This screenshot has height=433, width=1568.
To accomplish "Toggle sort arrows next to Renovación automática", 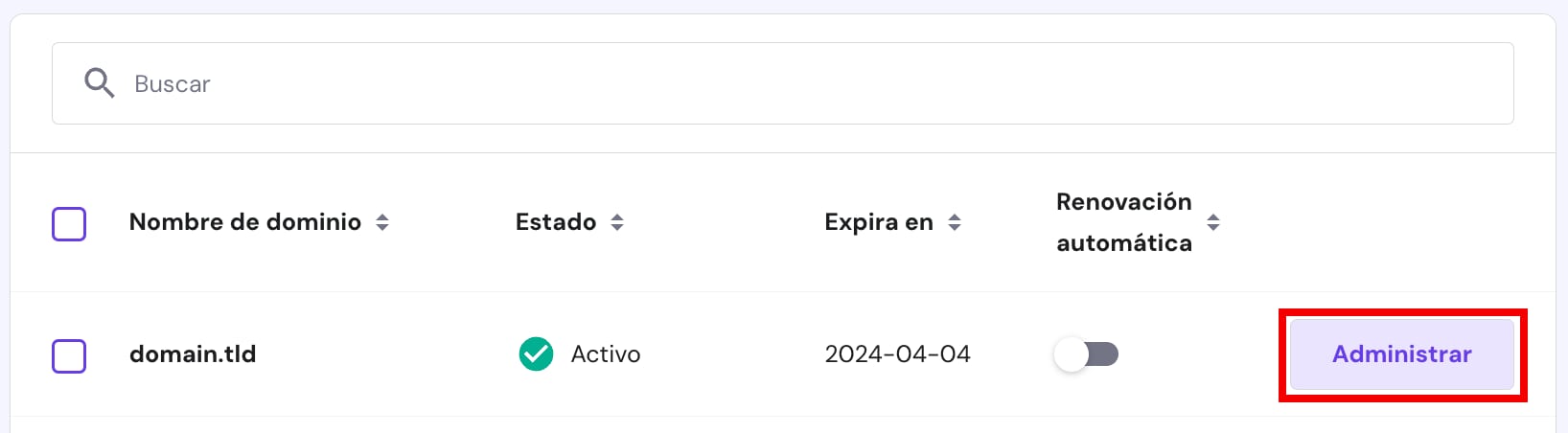I will tap(1213, 222).
